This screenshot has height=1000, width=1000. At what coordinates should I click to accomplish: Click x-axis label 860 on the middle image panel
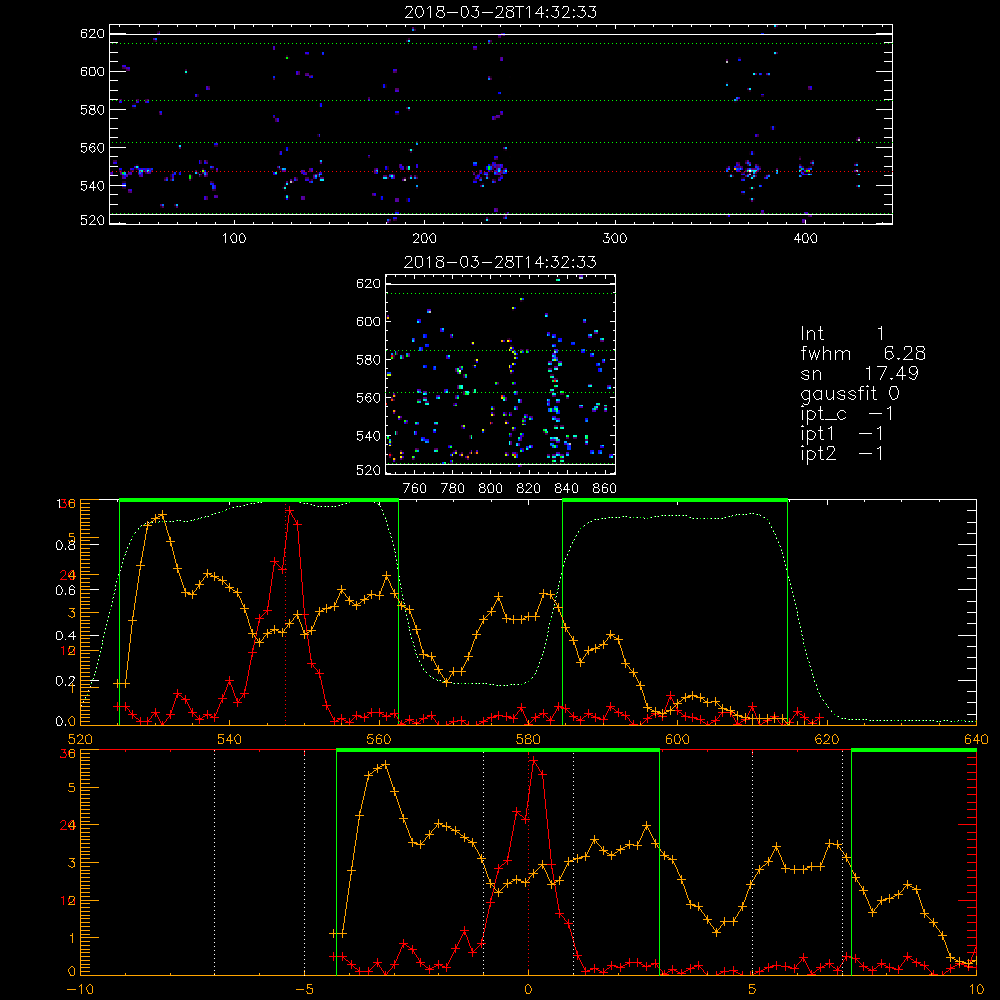point(604,489)
